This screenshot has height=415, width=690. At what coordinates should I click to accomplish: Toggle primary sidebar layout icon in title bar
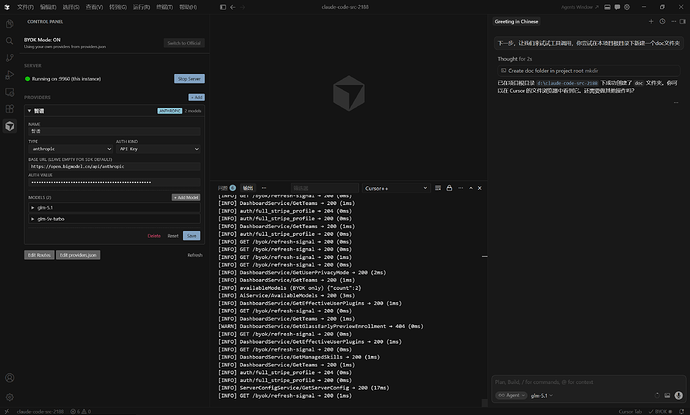click(223, 7)
